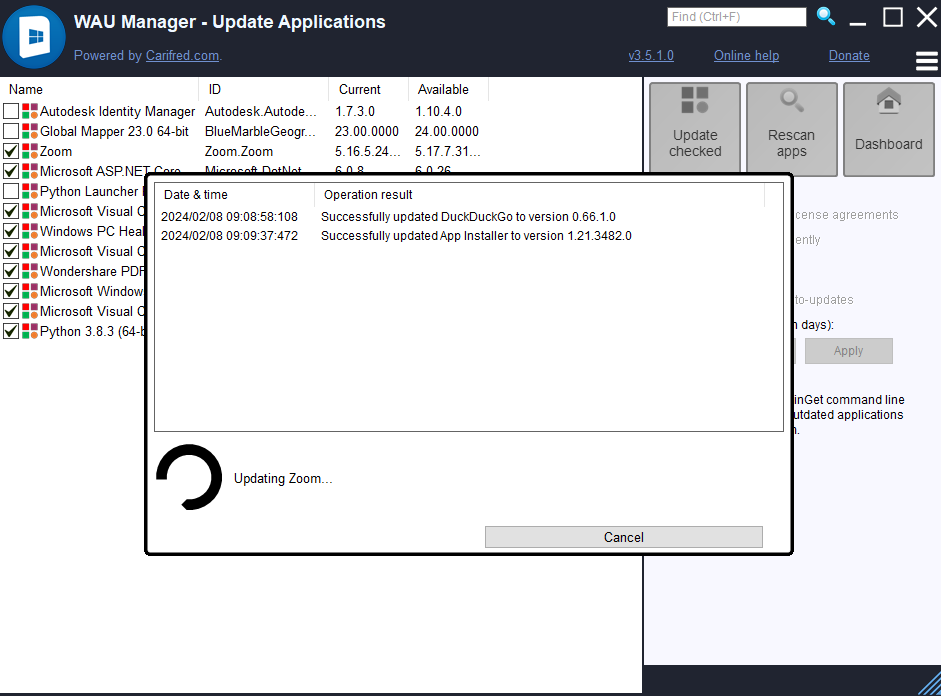Click the Date & time column header

pos(235,194)
